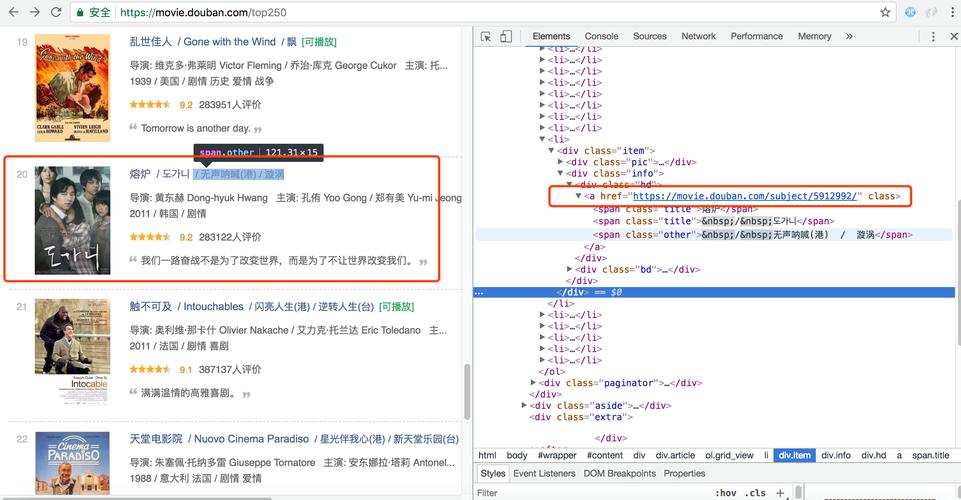Click the Intouchables movie poster
The width and height of the screenshot is (961, 500).
coord(72,352)
